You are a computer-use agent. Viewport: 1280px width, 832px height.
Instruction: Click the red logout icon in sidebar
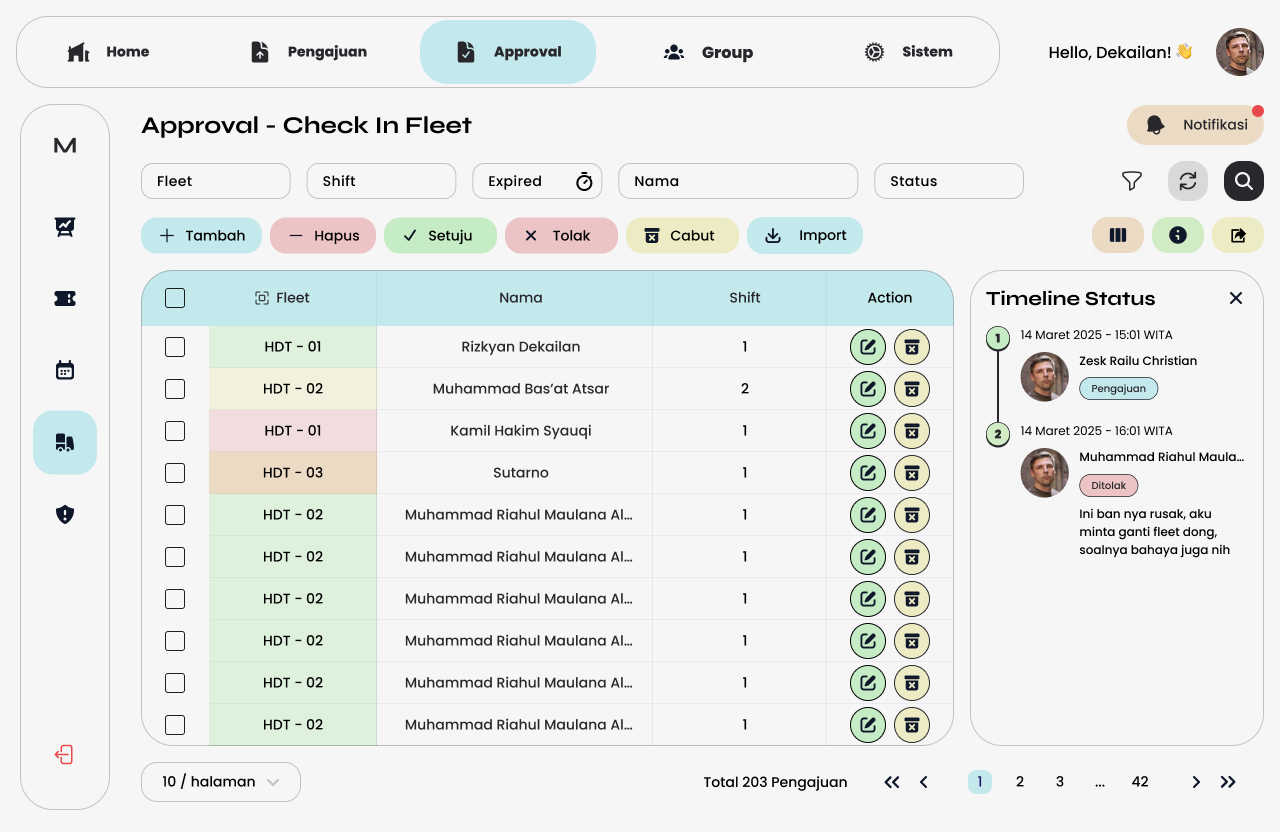point(65,754)
